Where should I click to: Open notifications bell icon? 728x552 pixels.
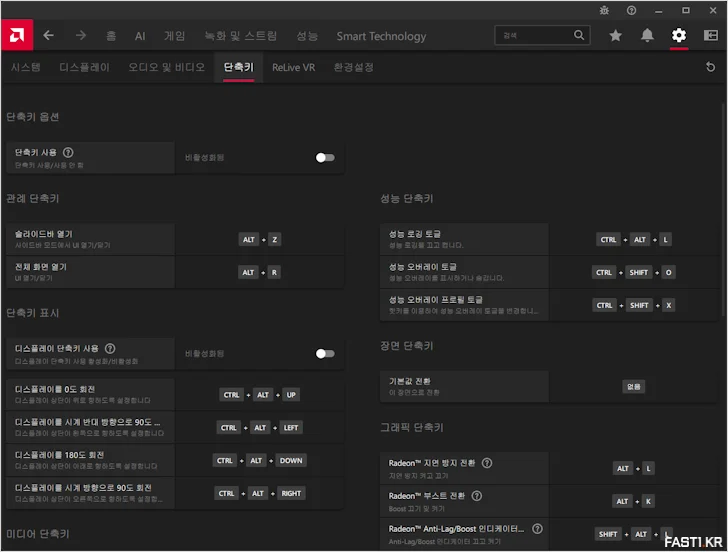(647, 35)
